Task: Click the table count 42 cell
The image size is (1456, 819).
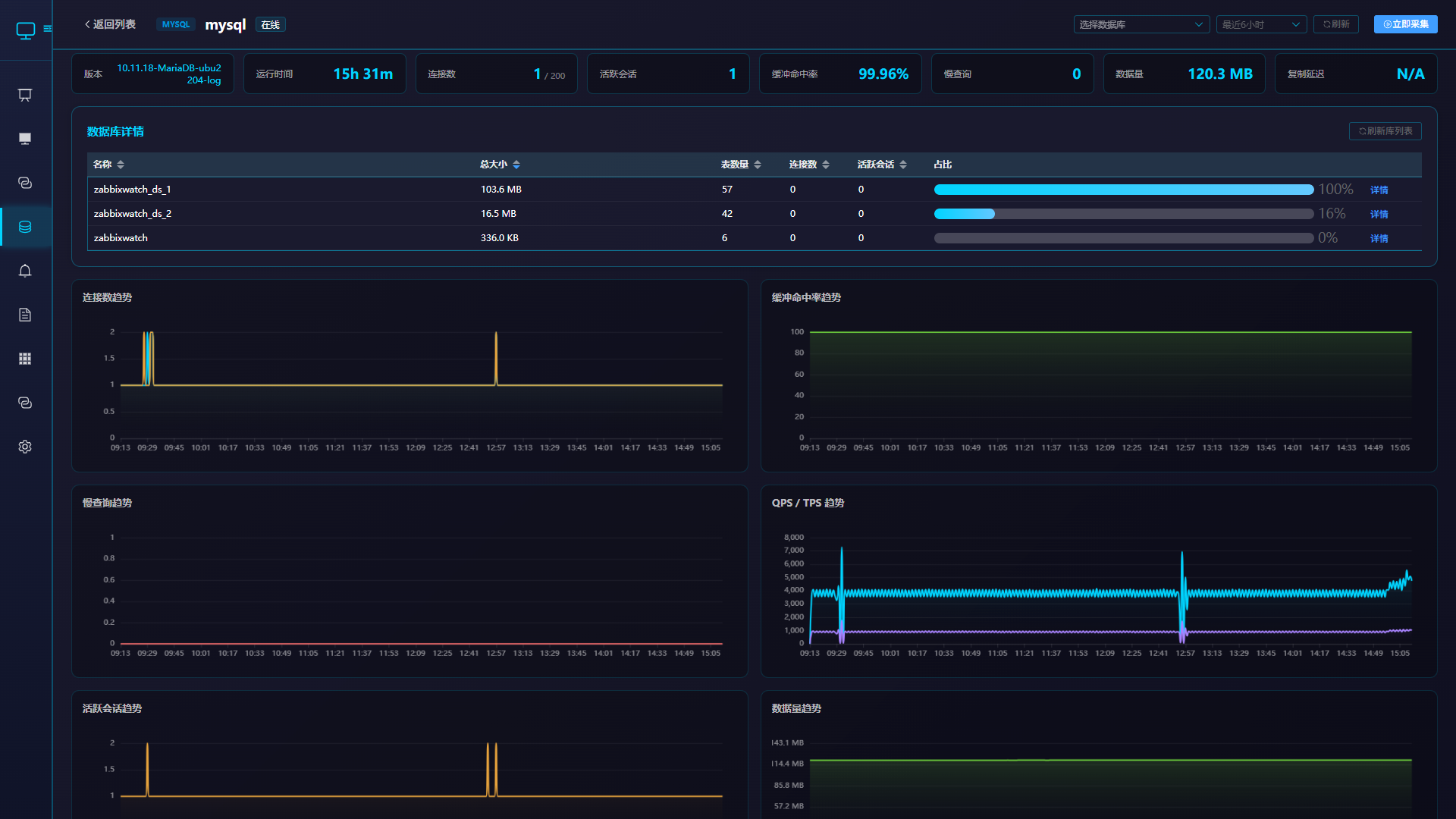Action: point(727,214)
